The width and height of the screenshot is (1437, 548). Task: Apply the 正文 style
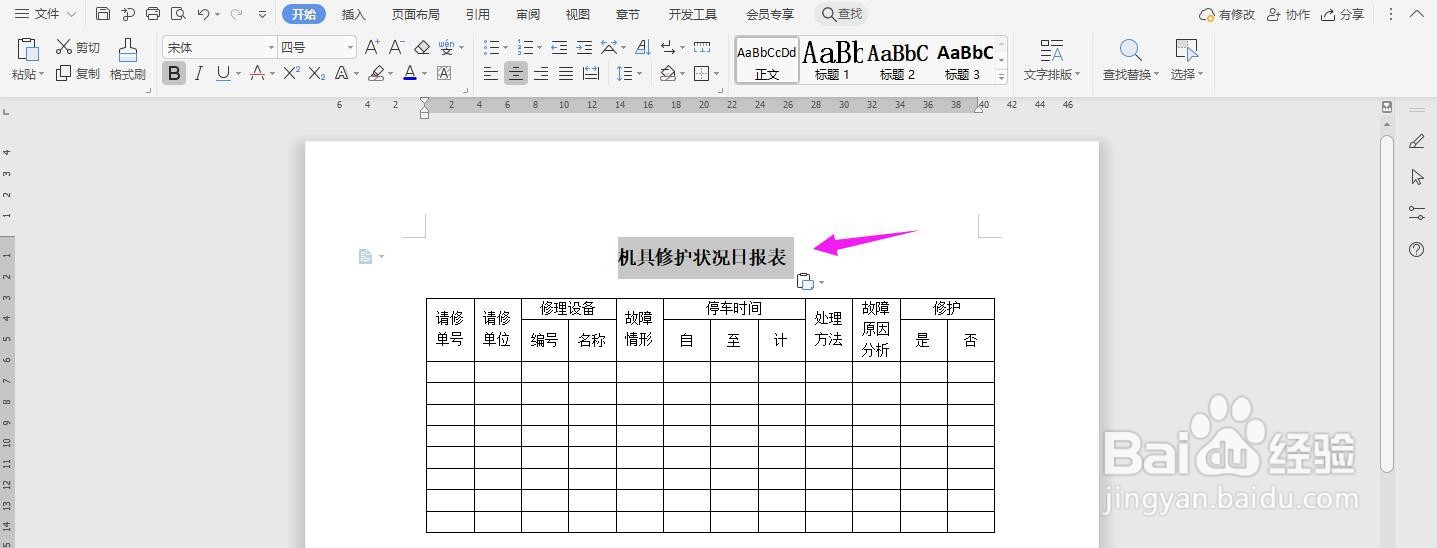(x=767, y=60)
